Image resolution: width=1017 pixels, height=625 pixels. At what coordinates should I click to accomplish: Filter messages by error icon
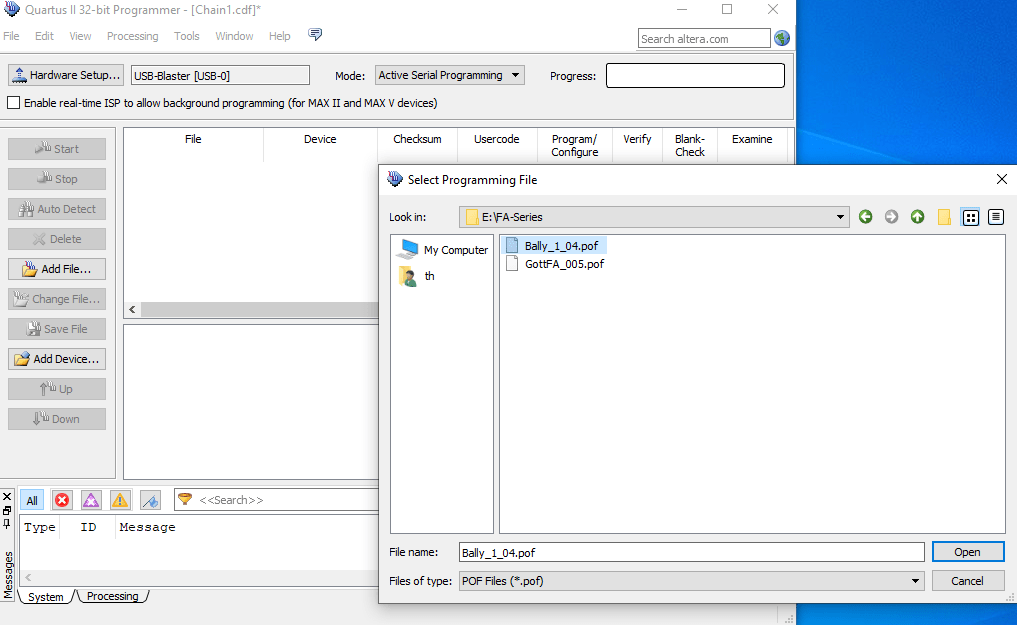coord(62,500)
